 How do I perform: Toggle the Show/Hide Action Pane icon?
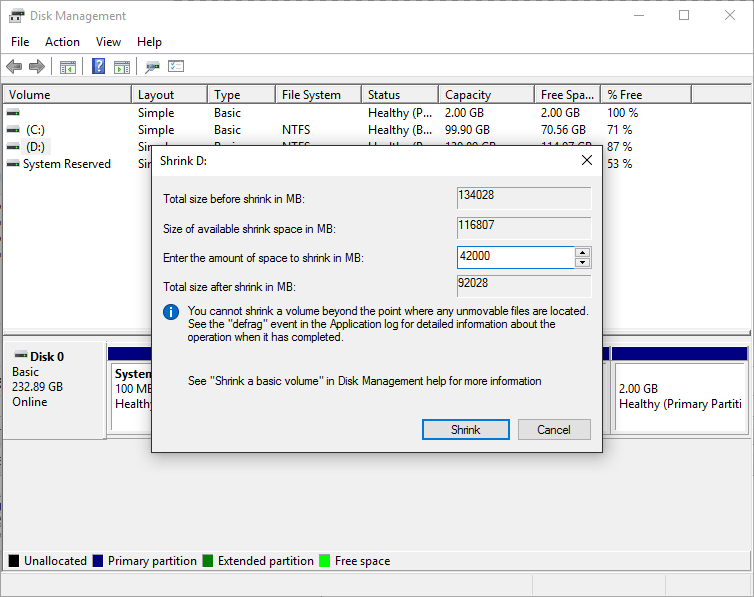[x=122, y=67]
